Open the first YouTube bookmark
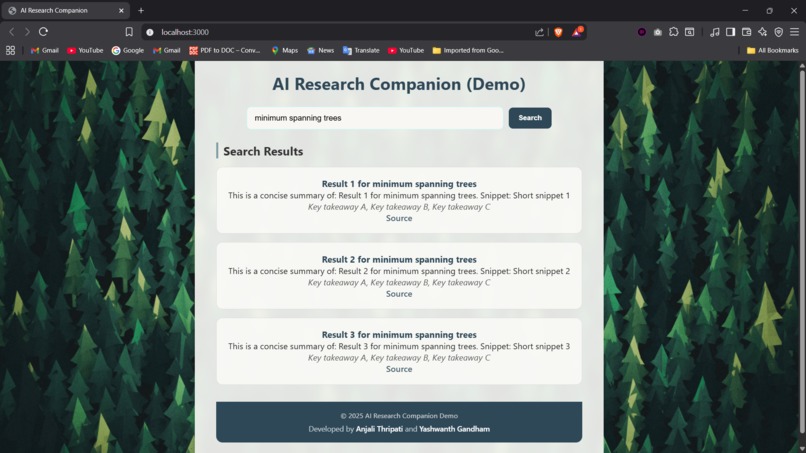The width and height of the screenshot is (806, 453). (85, 50)
